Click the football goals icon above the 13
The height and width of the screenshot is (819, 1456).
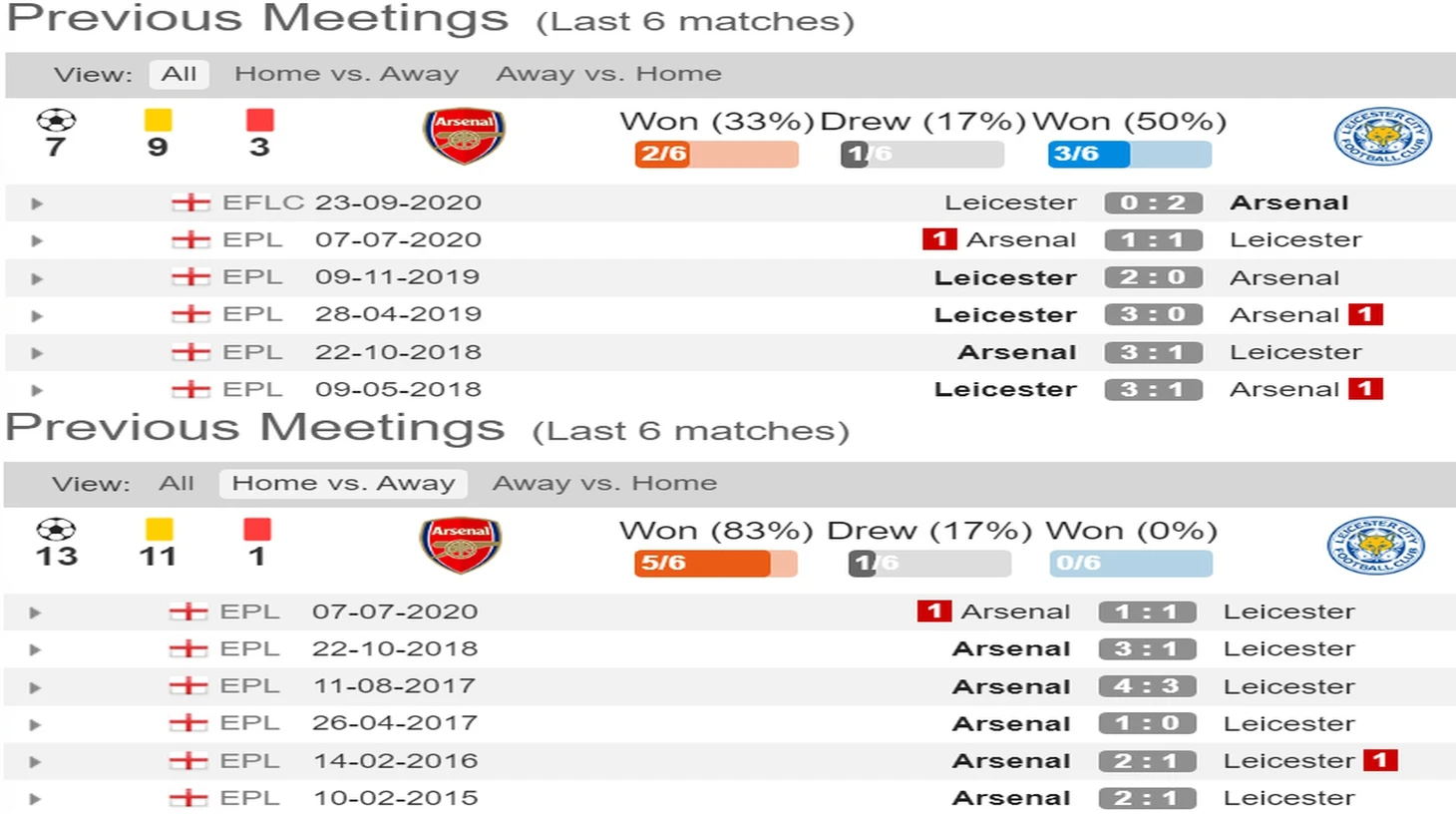click(x=56, y=530)
